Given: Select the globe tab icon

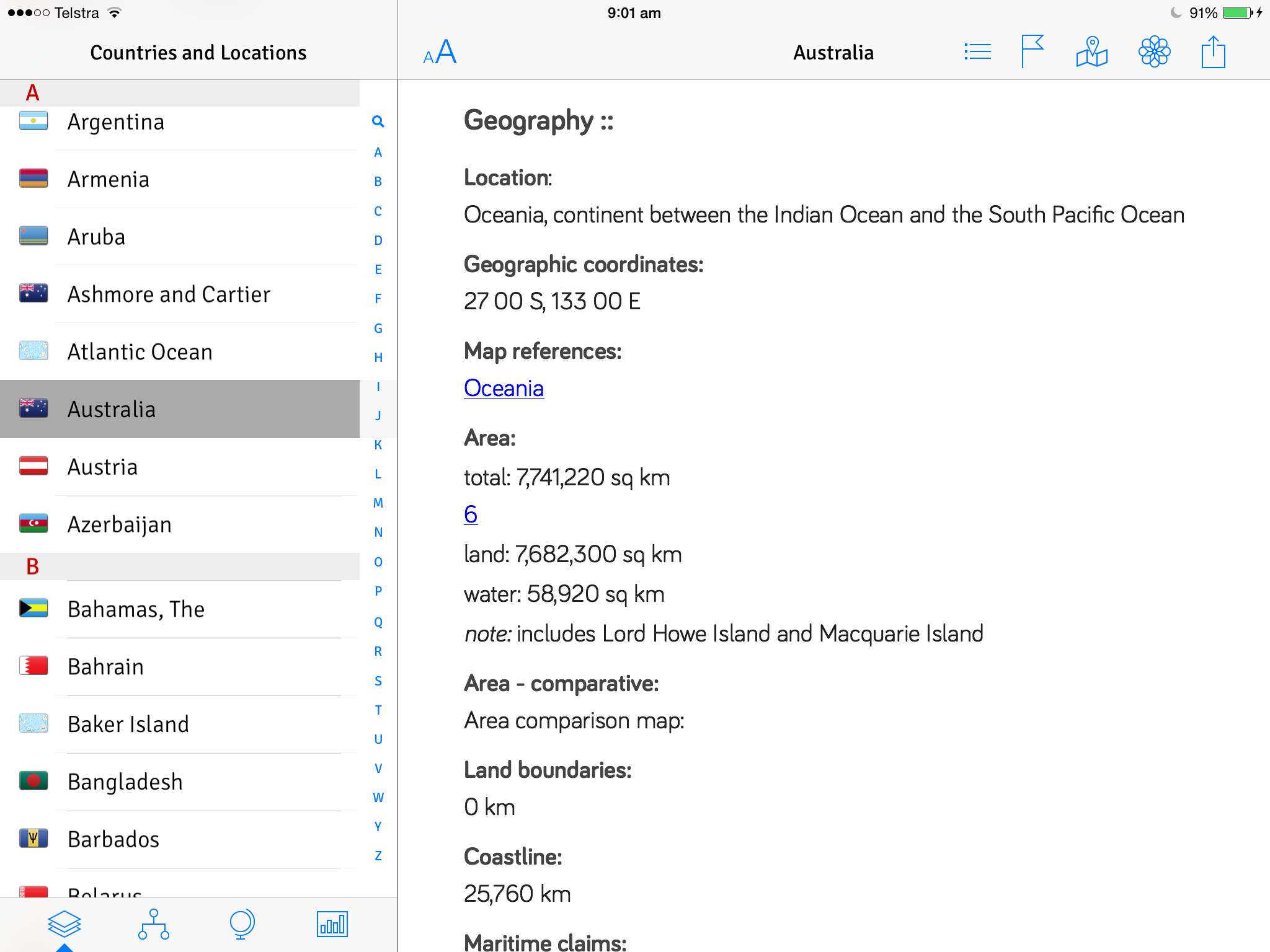Looking at the screenshot, I should 242,923.
